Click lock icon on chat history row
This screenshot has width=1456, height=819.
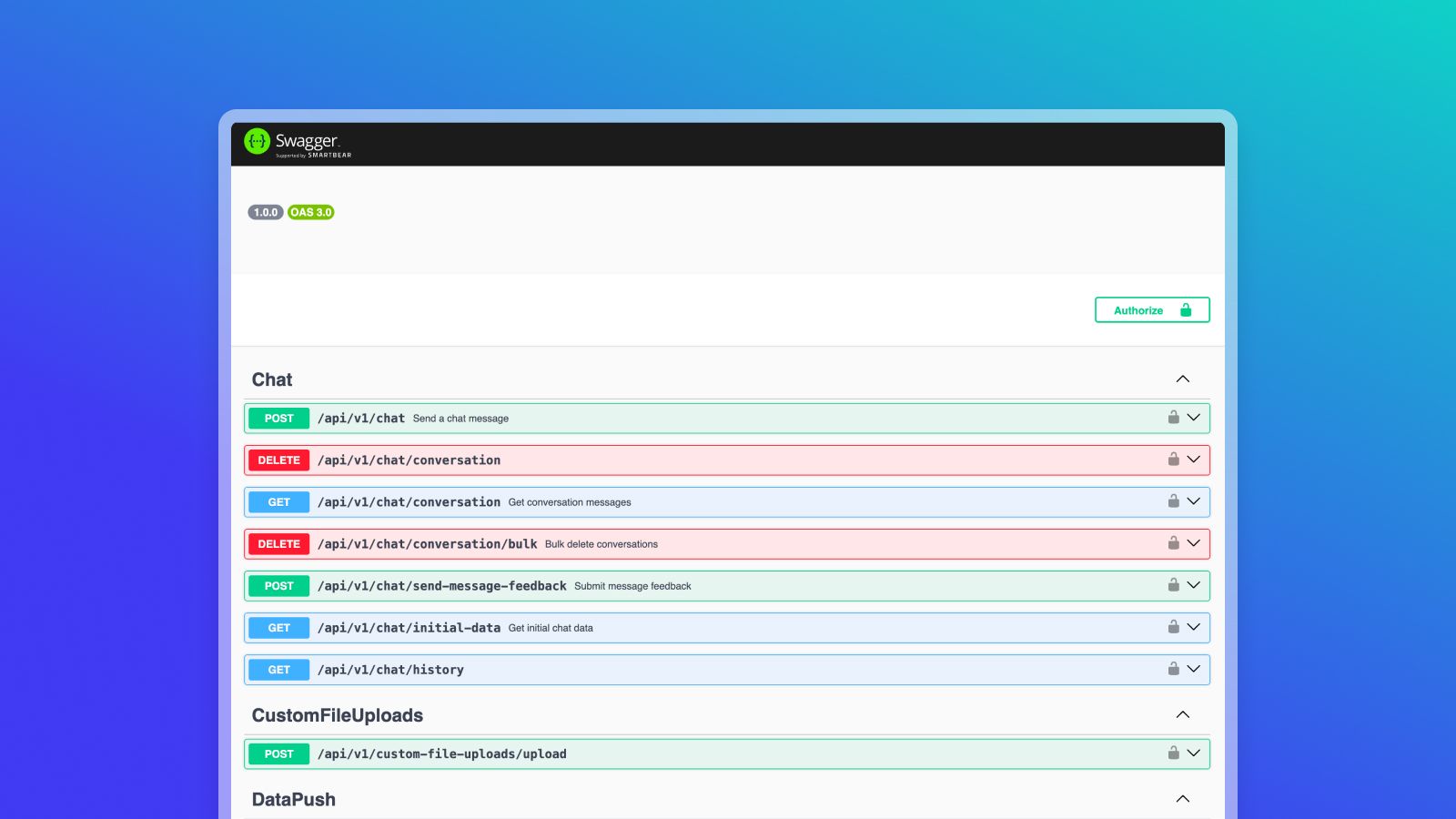coord(1173,669)
